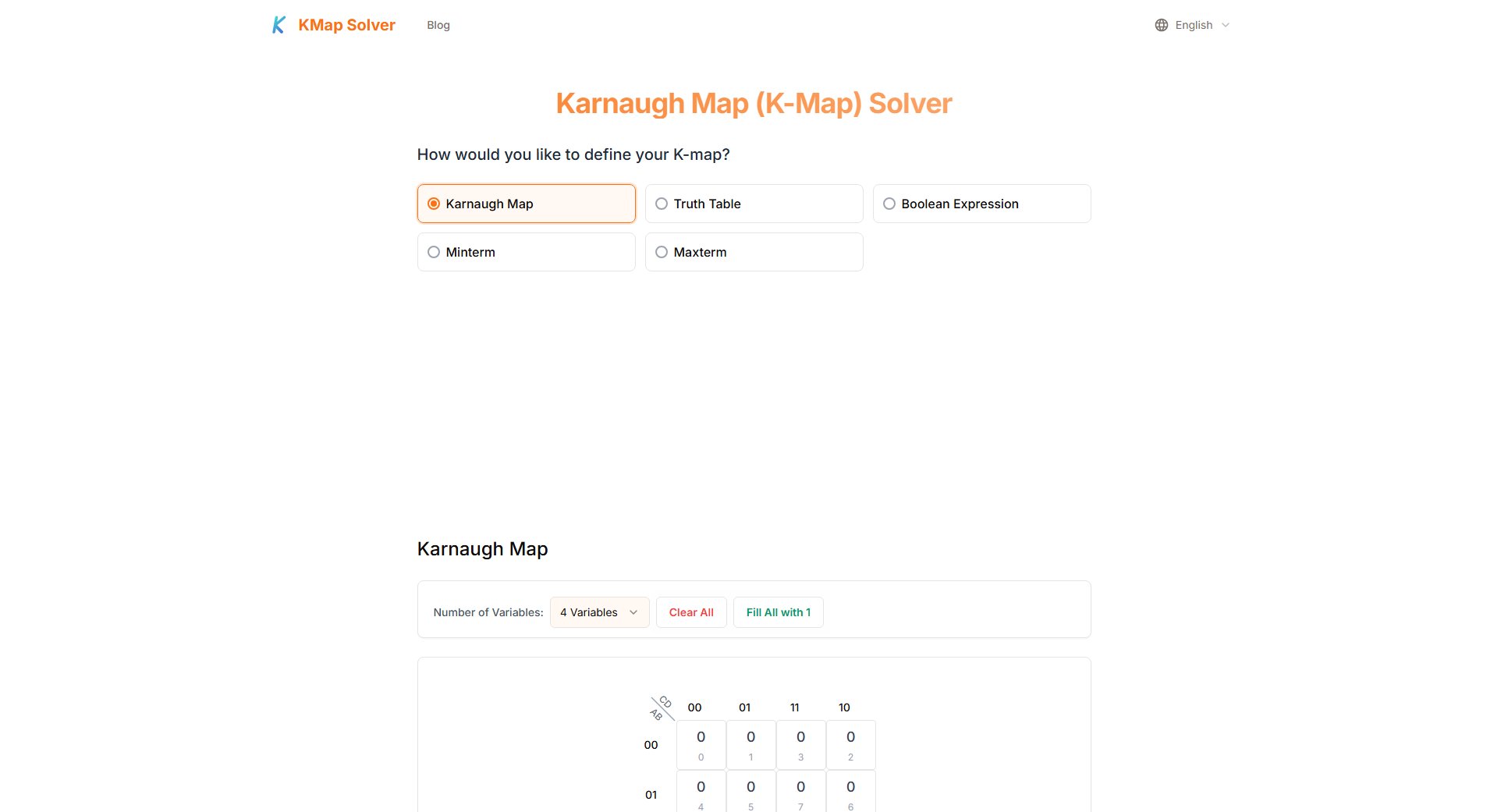Open the Blog page
The height and width of the screenshot is (812, 1508).
tap(438, 25)
